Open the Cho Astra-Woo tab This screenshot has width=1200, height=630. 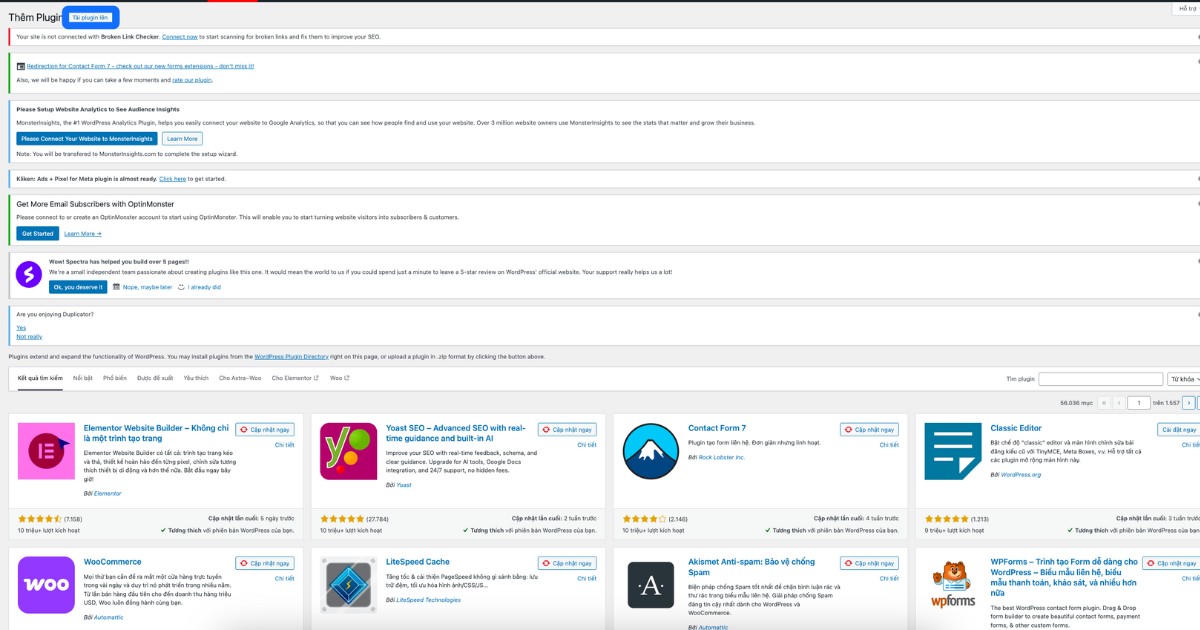[x=240, y=378]
